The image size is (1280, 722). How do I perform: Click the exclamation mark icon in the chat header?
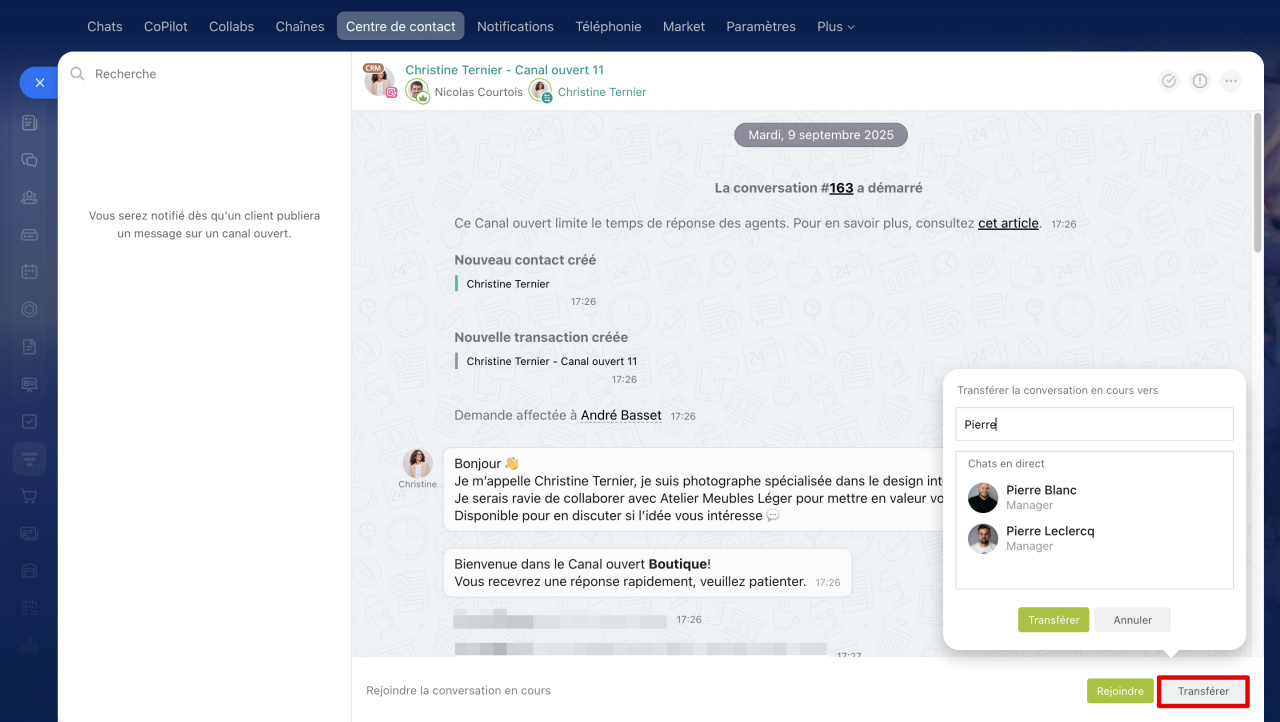tap(1200, 81)
